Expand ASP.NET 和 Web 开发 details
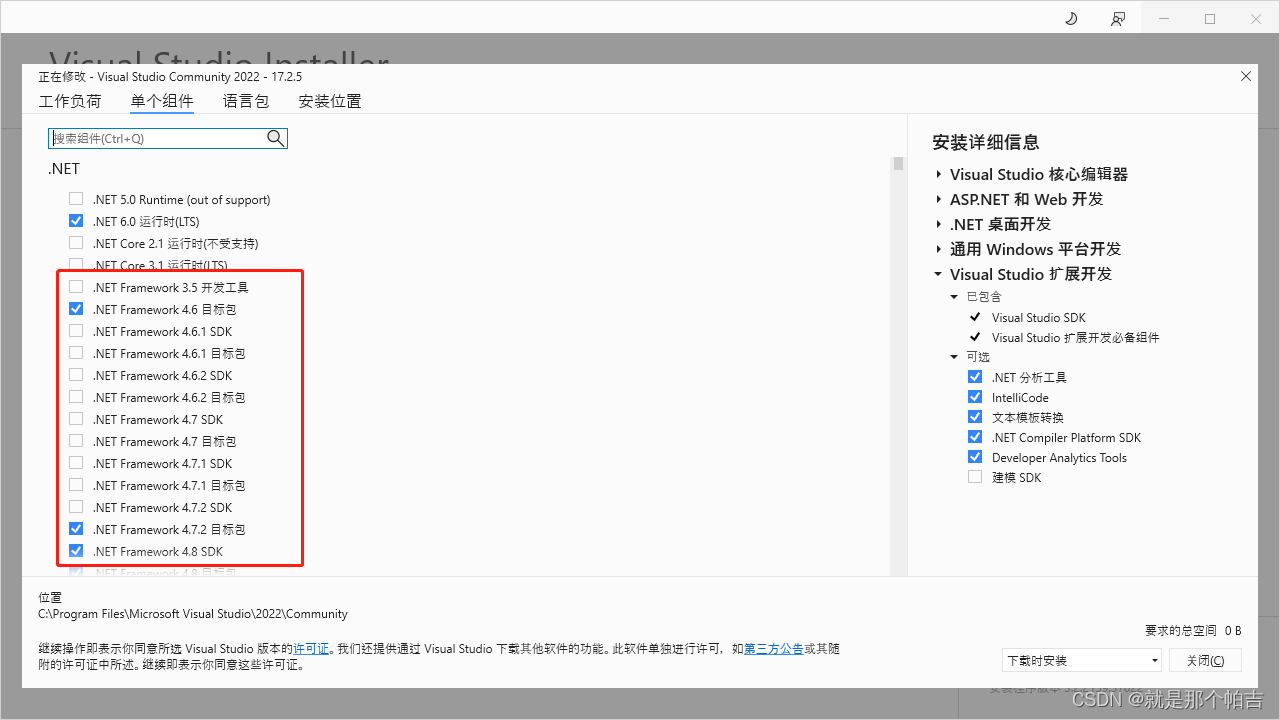The height and width of the screenshot is (720, 1280). [938, 199]
